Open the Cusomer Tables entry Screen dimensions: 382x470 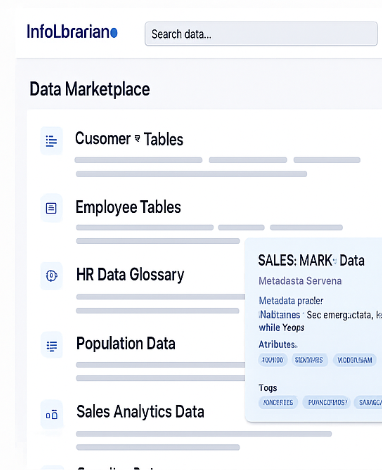click(x=129, y=139)
